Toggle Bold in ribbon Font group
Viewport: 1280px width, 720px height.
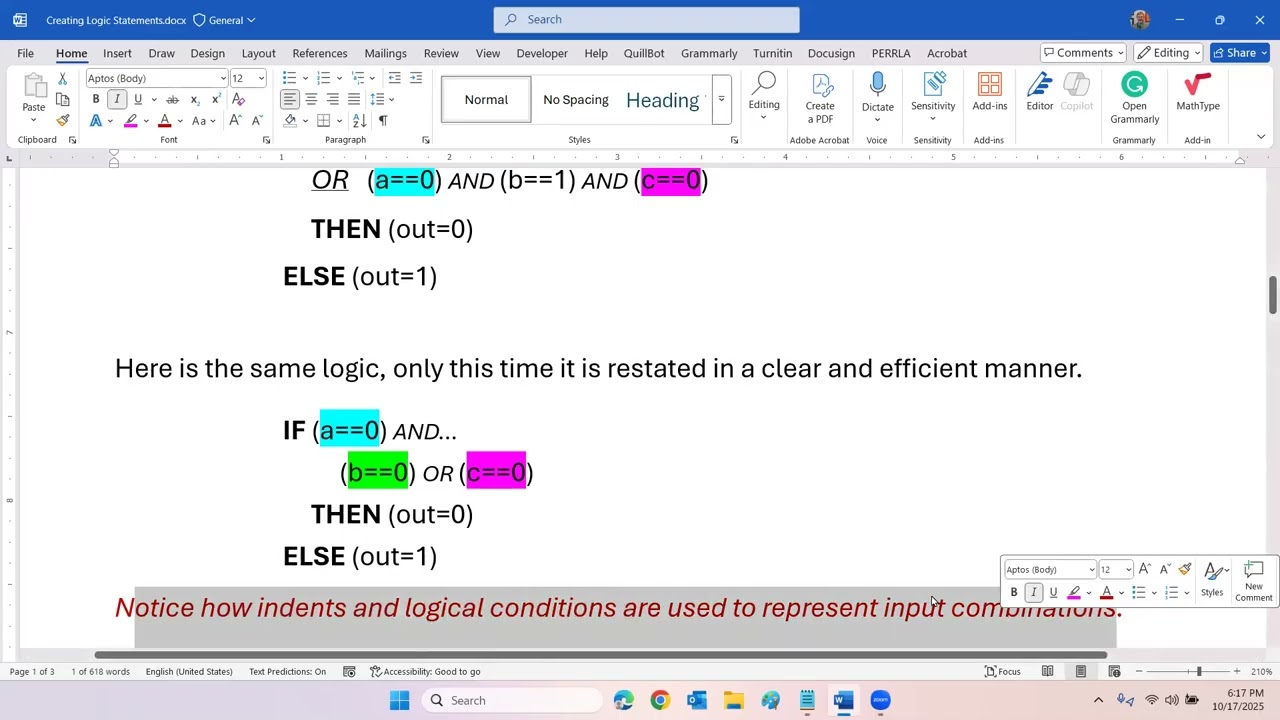click(x=96, y=99)
